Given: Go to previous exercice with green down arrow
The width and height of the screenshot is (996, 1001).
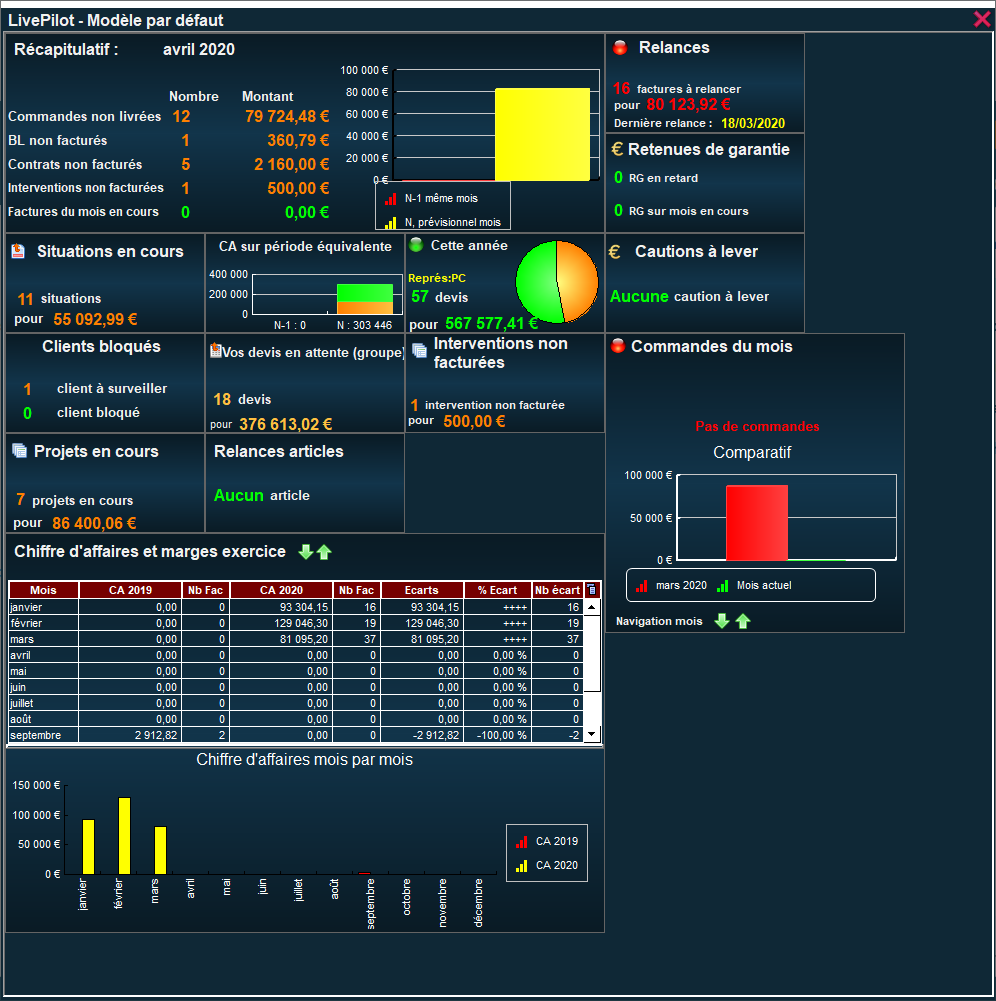Looking at the screenshot, I should (306, 552).
